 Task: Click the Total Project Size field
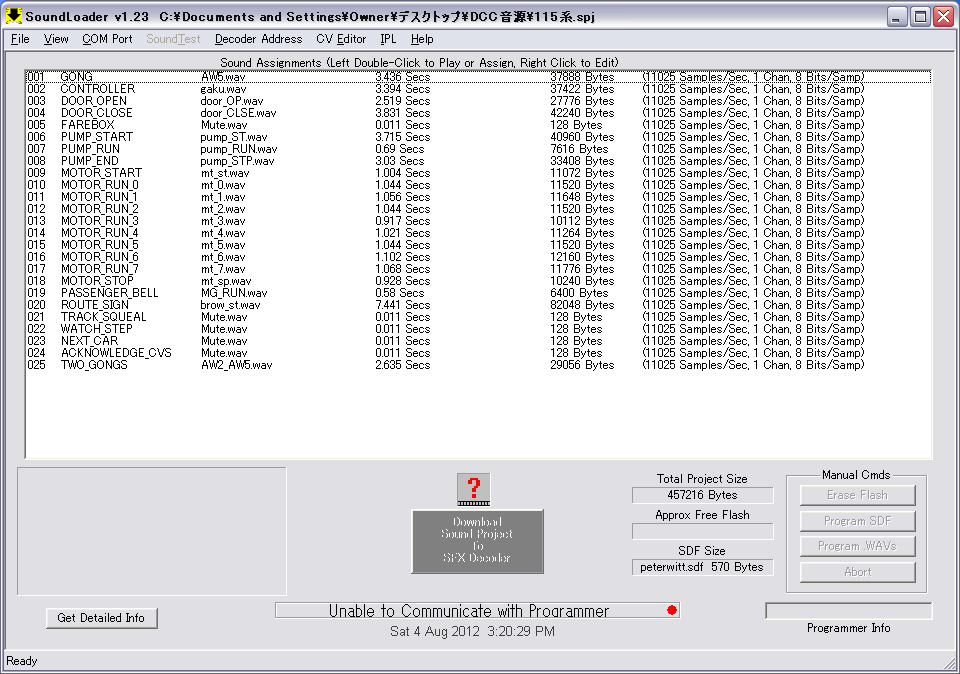pyautogui.click(x=702, y=495)
